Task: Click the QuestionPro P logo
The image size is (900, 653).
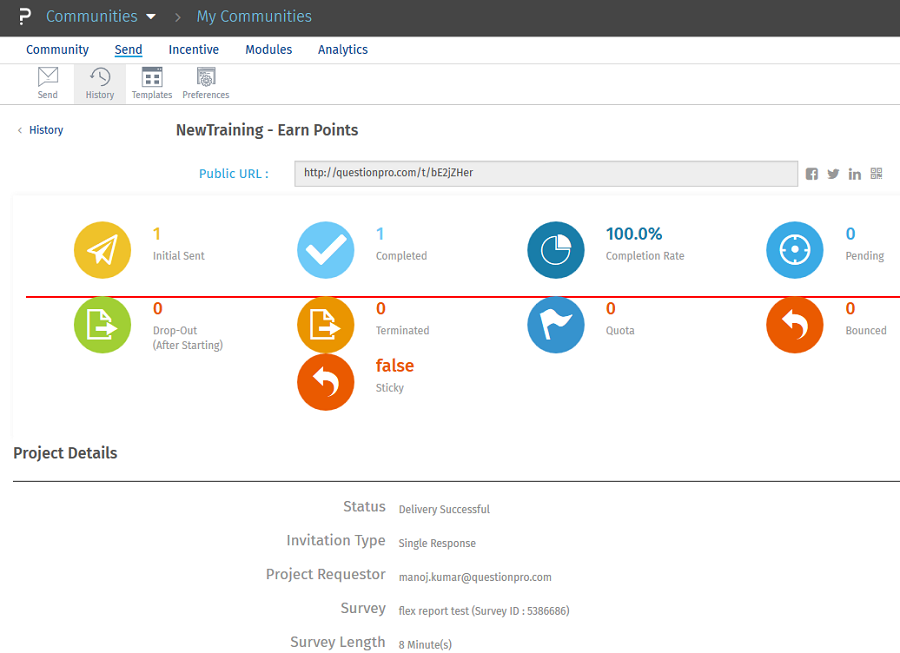Action: pos(25,16)
